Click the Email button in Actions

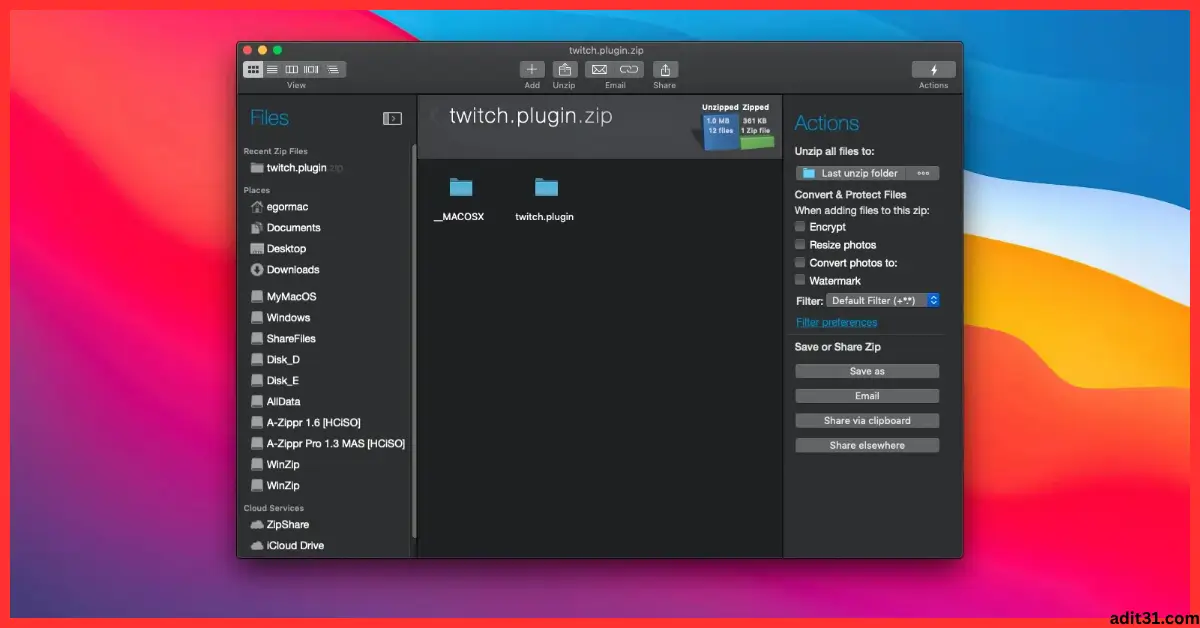867,396
